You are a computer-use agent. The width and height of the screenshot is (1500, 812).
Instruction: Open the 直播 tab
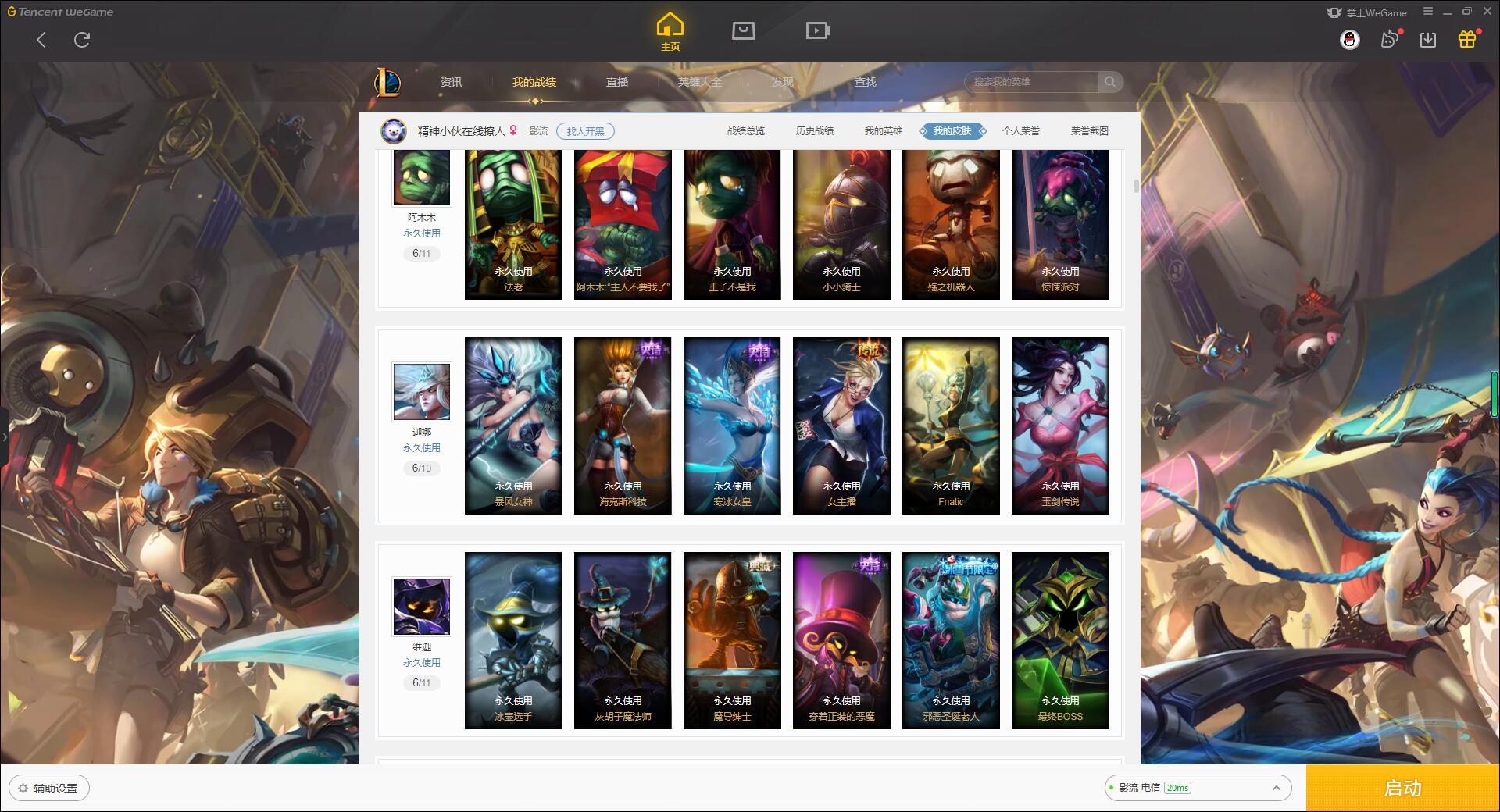point(617,82)
